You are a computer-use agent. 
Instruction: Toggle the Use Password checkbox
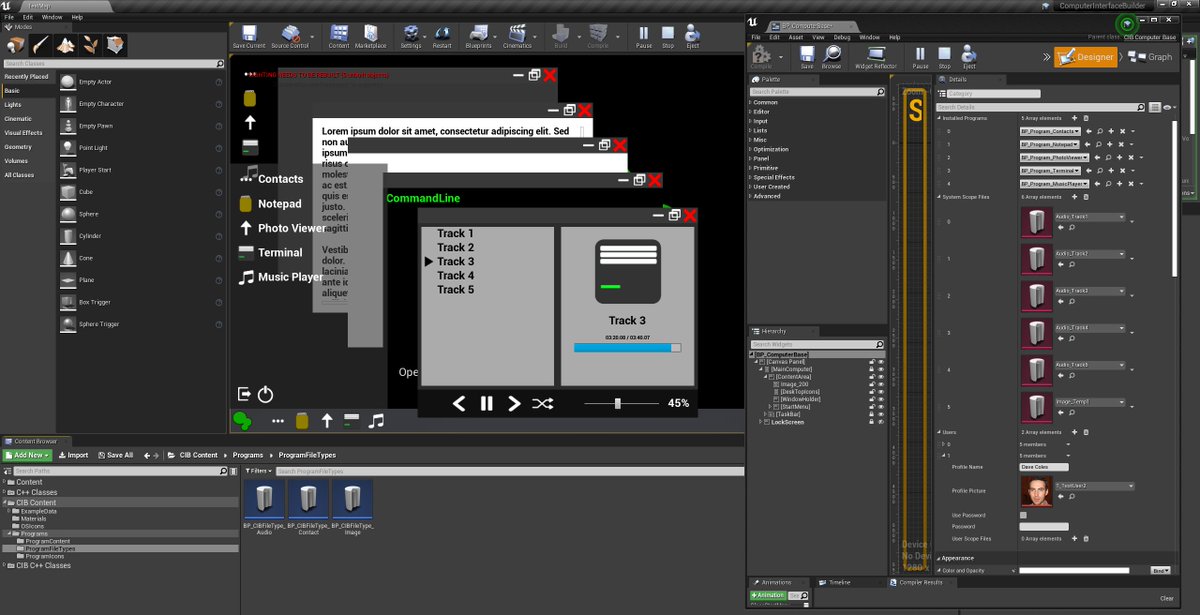(x=1023, y=515)
